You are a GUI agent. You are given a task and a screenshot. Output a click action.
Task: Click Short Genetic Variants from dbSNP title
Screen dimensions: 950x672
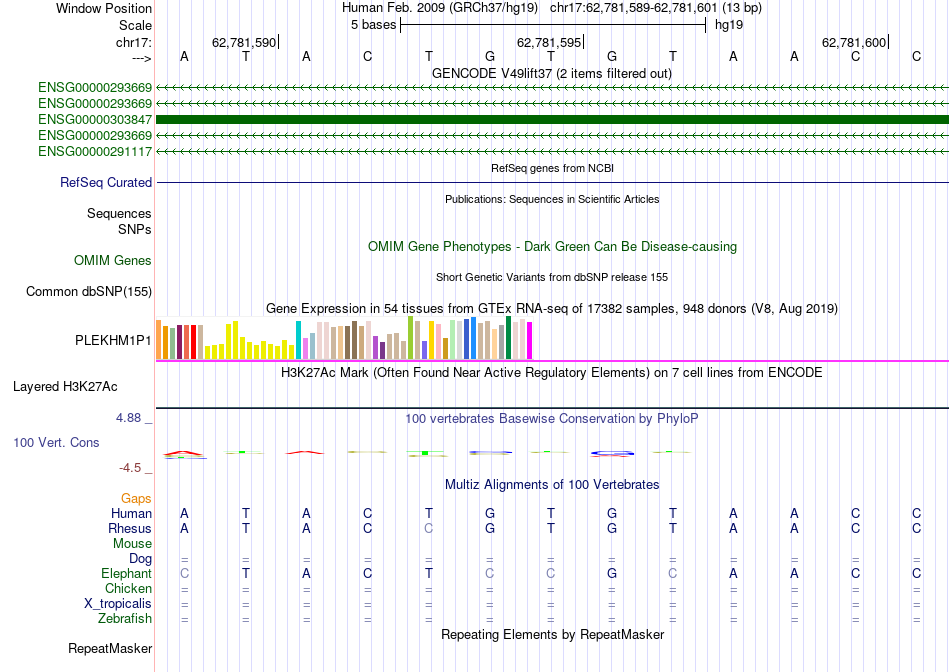coord(552,277)
